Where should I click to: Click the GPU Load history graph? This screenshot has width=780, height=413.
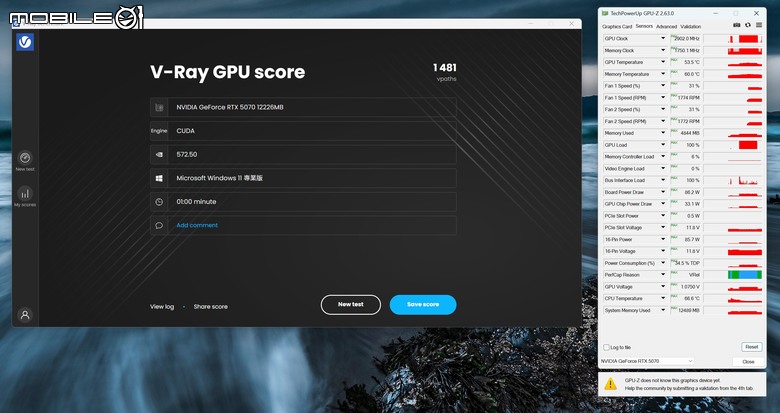(x=732, y=145)
